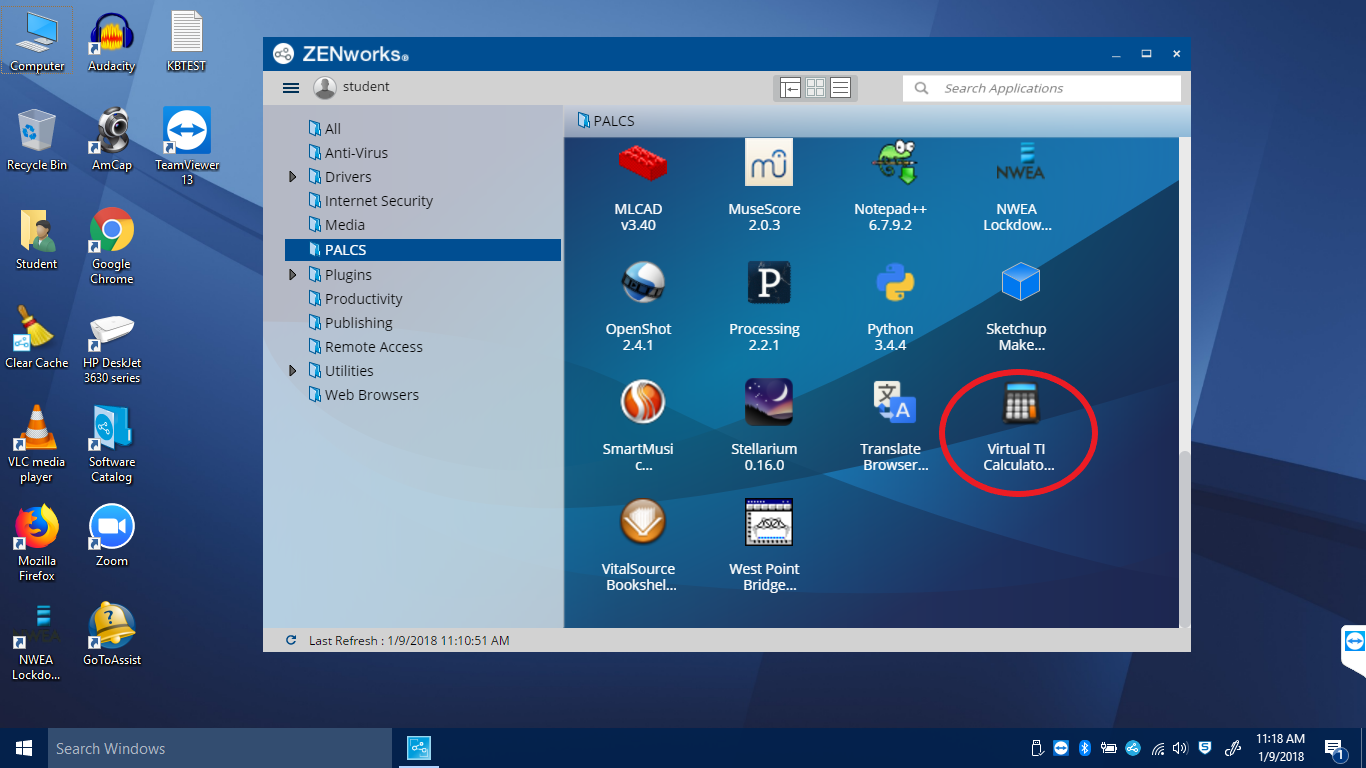Expand the Utilities folder
This screenshot has width=1366, height=768.
point(292,371)
